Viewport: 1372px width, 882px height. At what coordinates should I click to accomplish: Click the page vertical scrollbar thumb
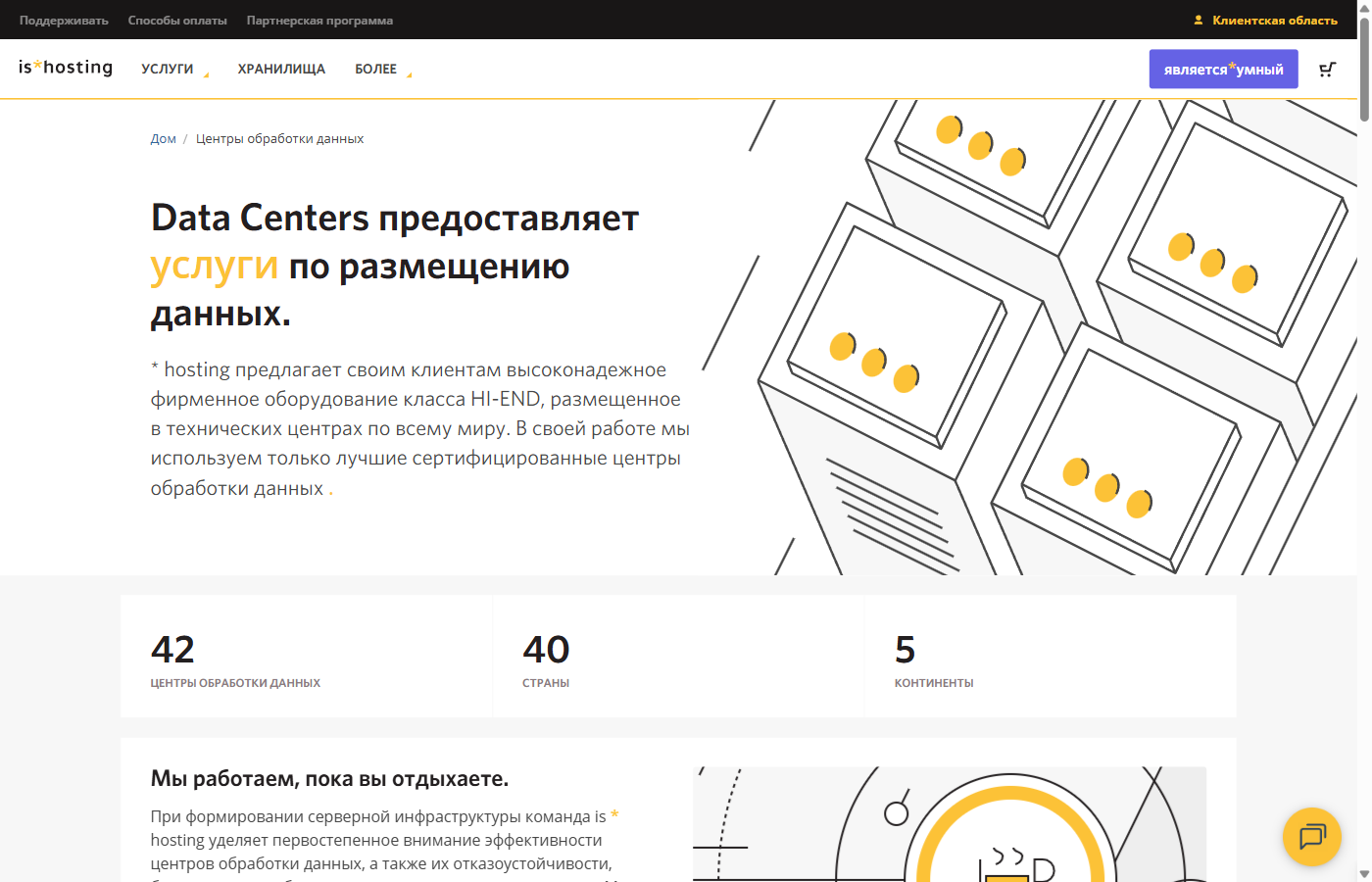click(1364, 69)
